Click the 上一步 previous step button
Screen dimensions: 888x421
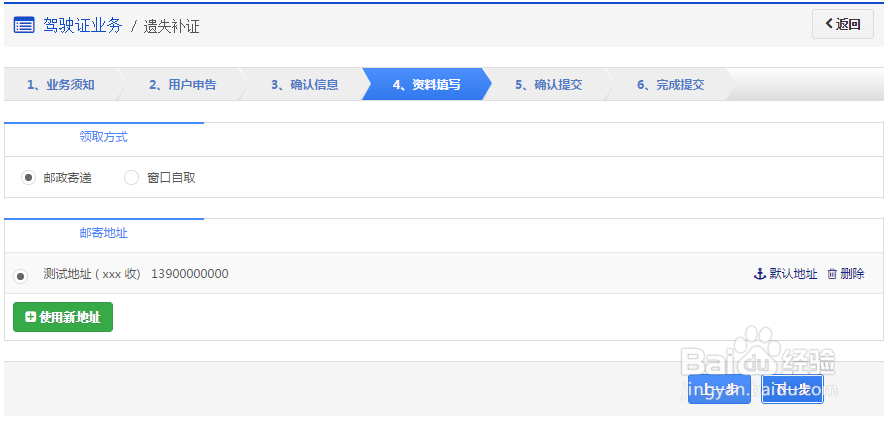click(x=719, y=389)
